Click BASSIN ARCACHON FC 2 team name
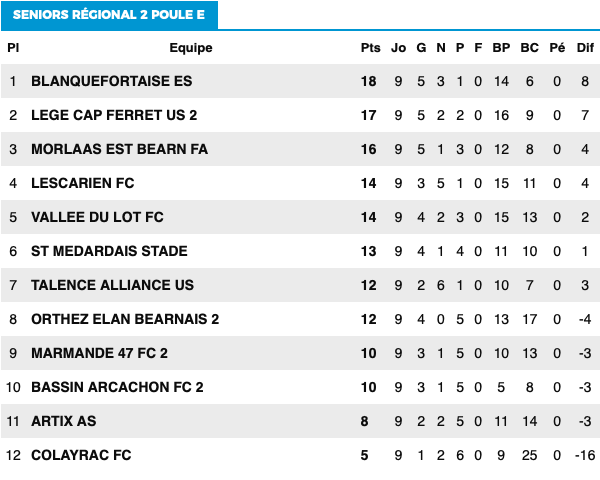The width and height of the screenshot is (600, 480). pyautogui.click(x=117, y=387)
